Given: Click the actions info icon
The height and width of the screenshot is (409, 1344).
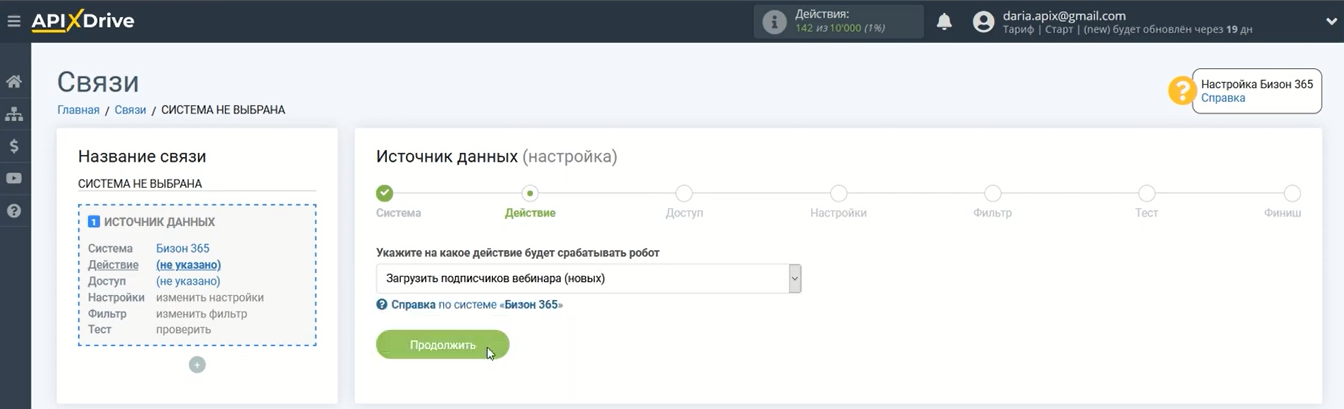Looking at the screenshot, I should tap(774, 22).
